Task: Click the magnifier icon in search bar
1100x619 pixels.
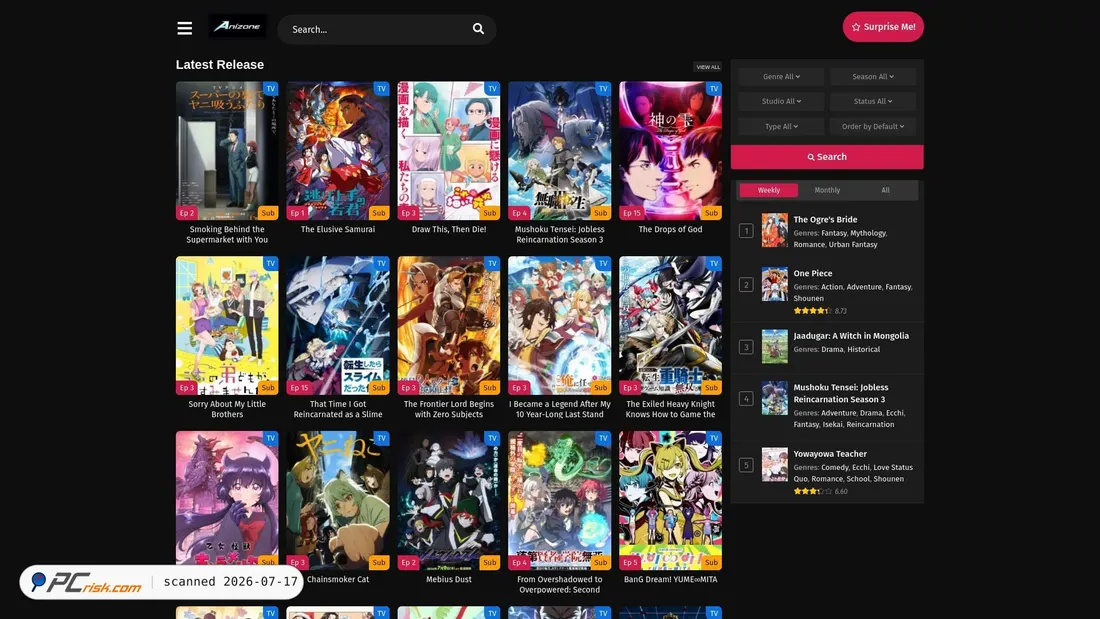Action: click(x=478, y=29)
